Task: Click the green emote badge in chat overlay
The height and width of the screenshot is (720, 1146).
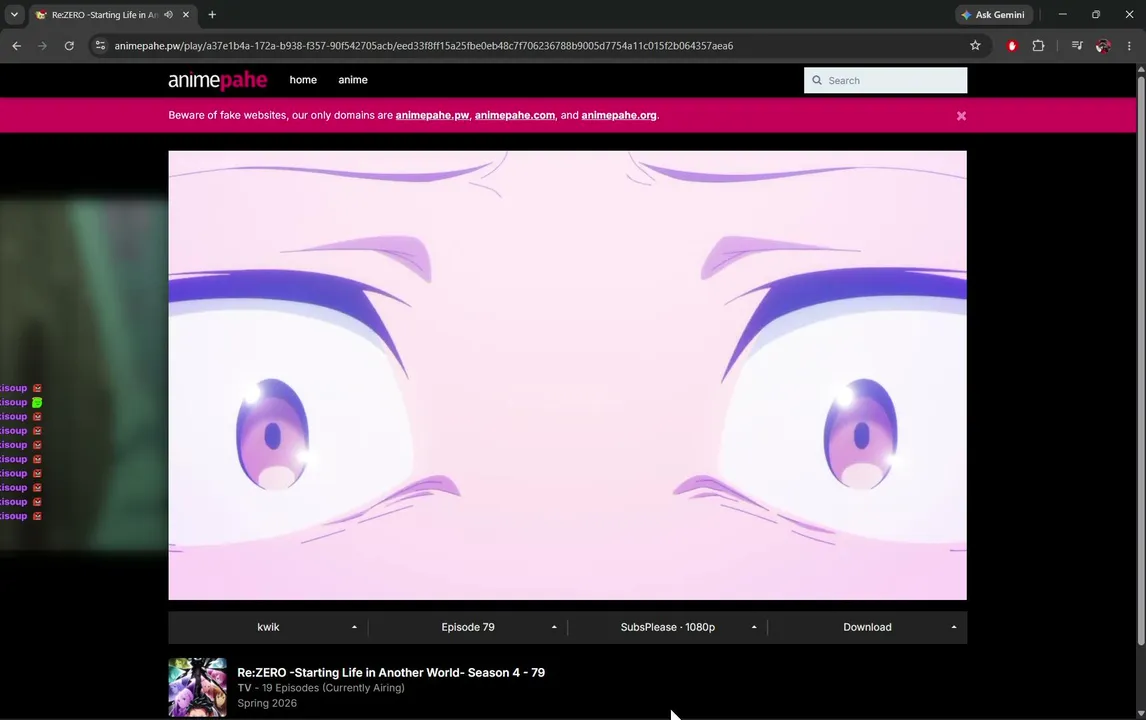Action: click(37, 402)
